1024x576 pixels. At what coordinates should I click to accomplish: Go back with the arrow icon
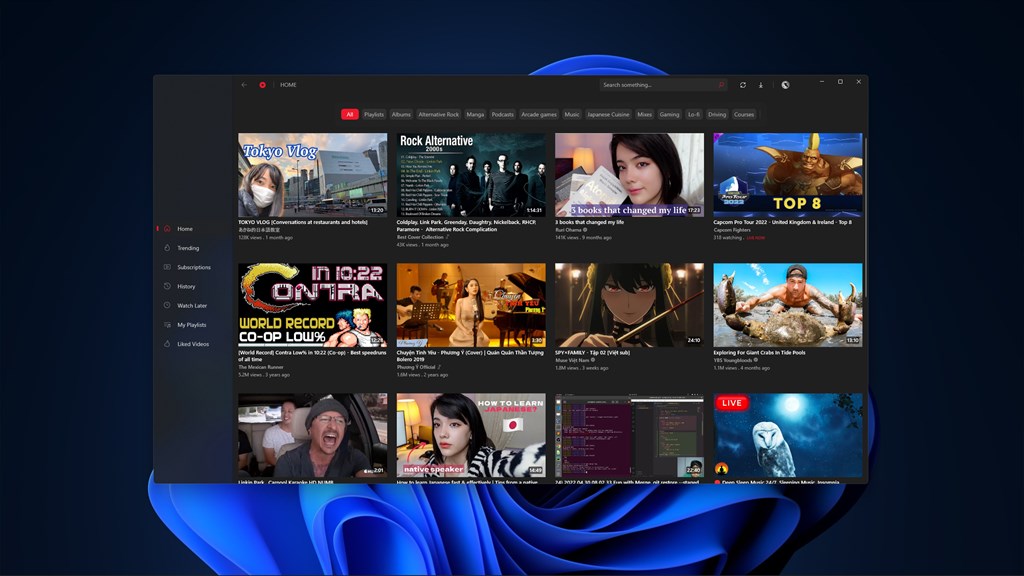click(x=244, y=85)
